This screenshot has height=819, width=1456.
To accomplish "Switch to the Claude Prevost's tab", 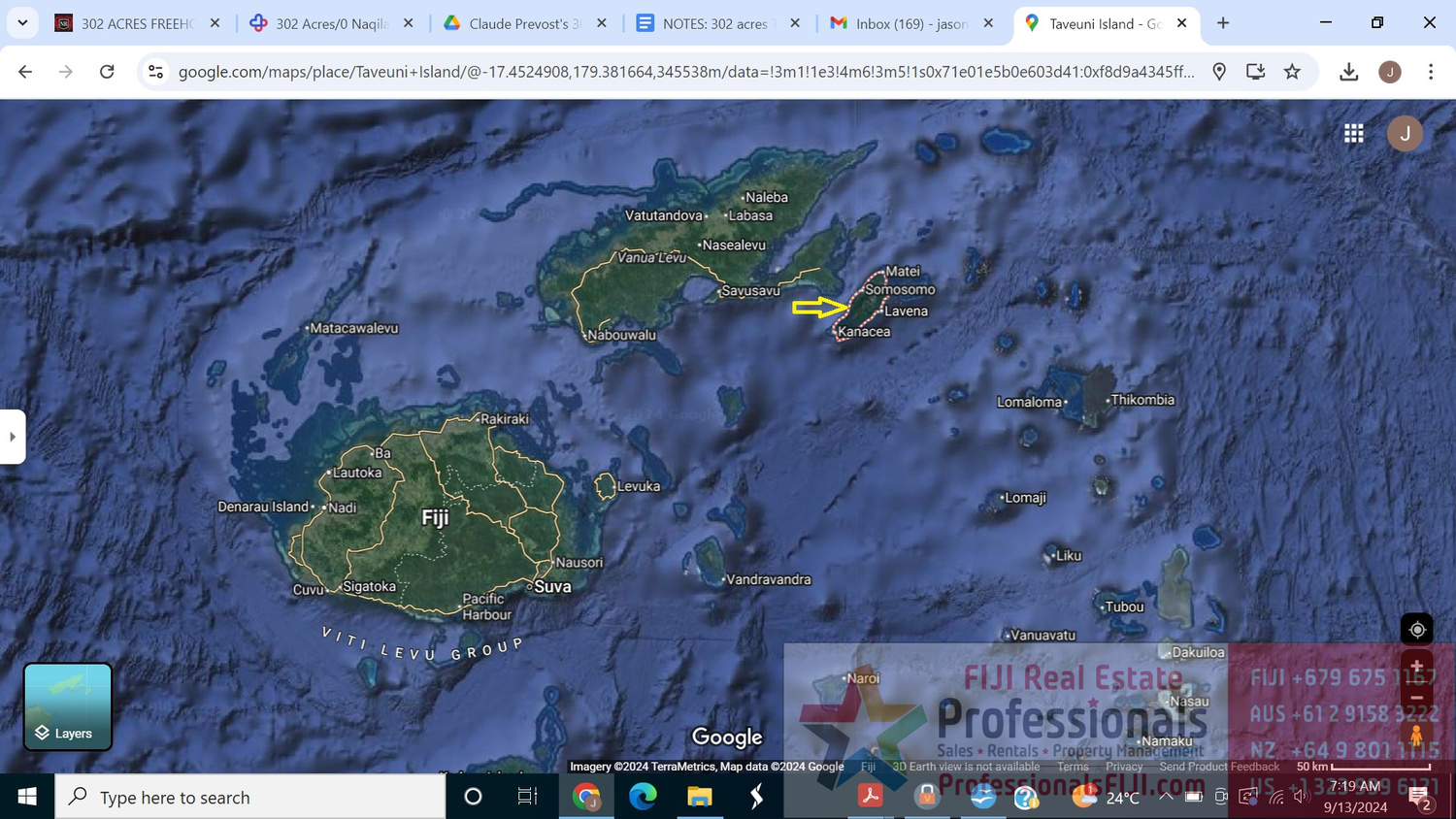I will click(523, 23).
